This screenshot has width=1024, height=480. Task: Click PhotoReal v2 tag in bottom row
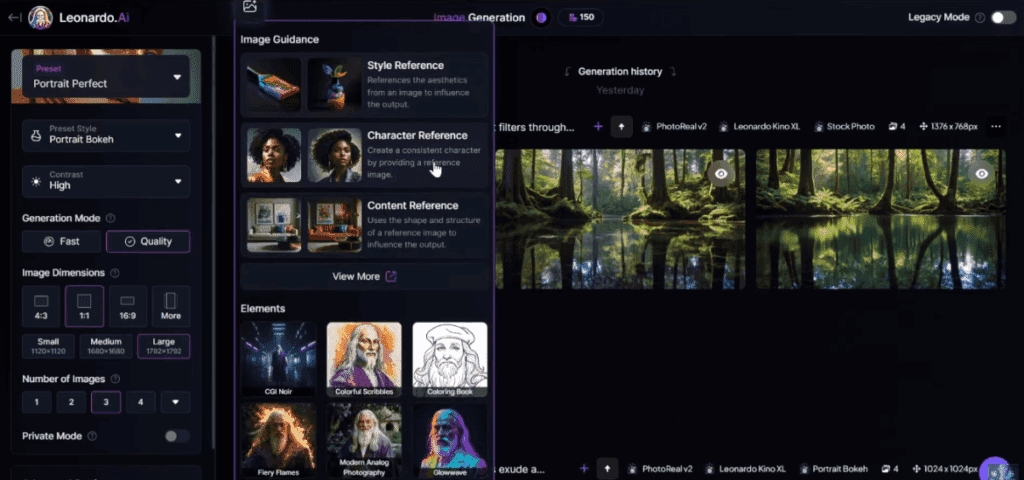tap(660, 469)
